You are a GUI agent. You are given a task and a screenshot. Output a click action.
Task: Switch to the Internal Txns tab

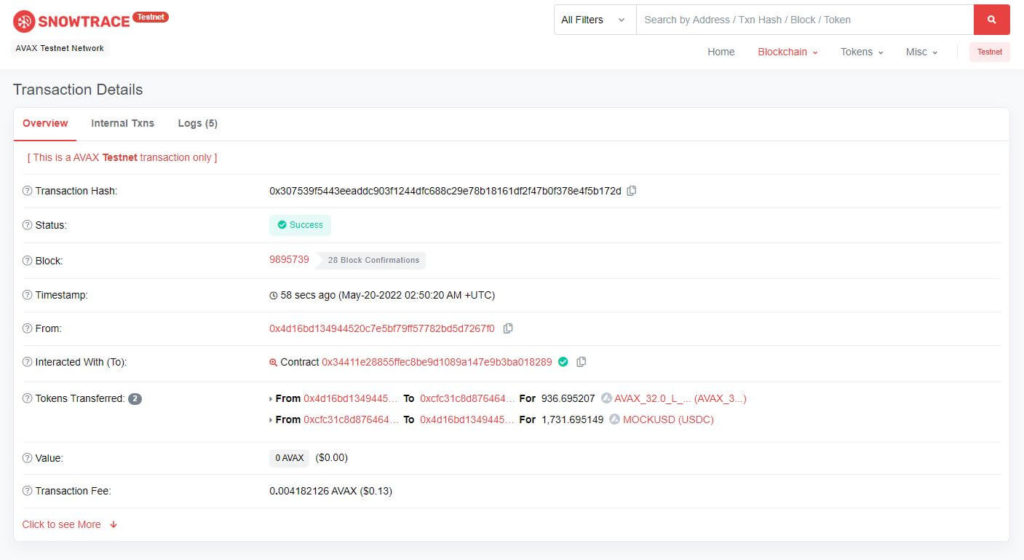tap(122, 123)
